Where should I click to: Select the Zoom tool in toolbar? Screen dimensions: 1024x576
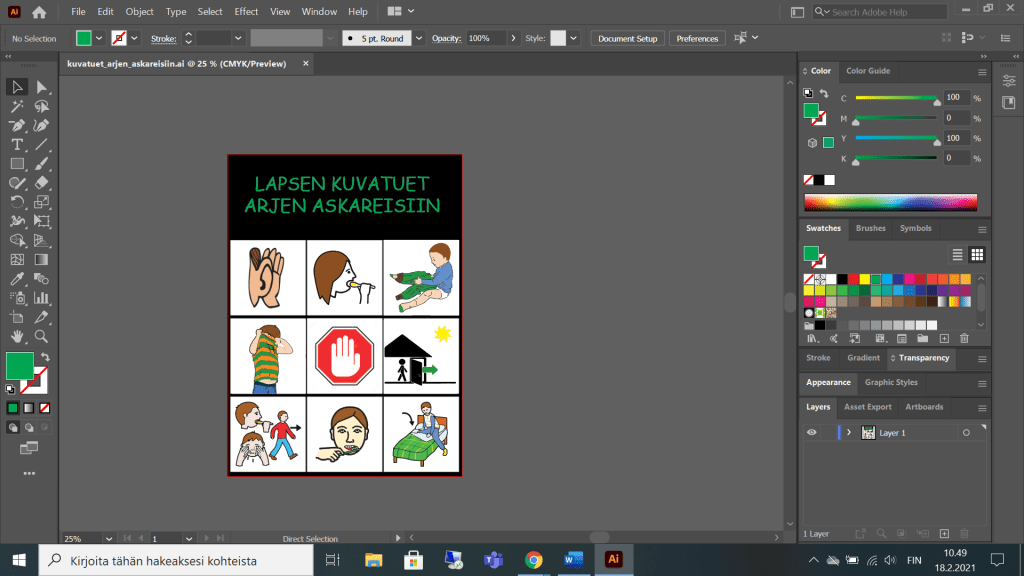41,336
